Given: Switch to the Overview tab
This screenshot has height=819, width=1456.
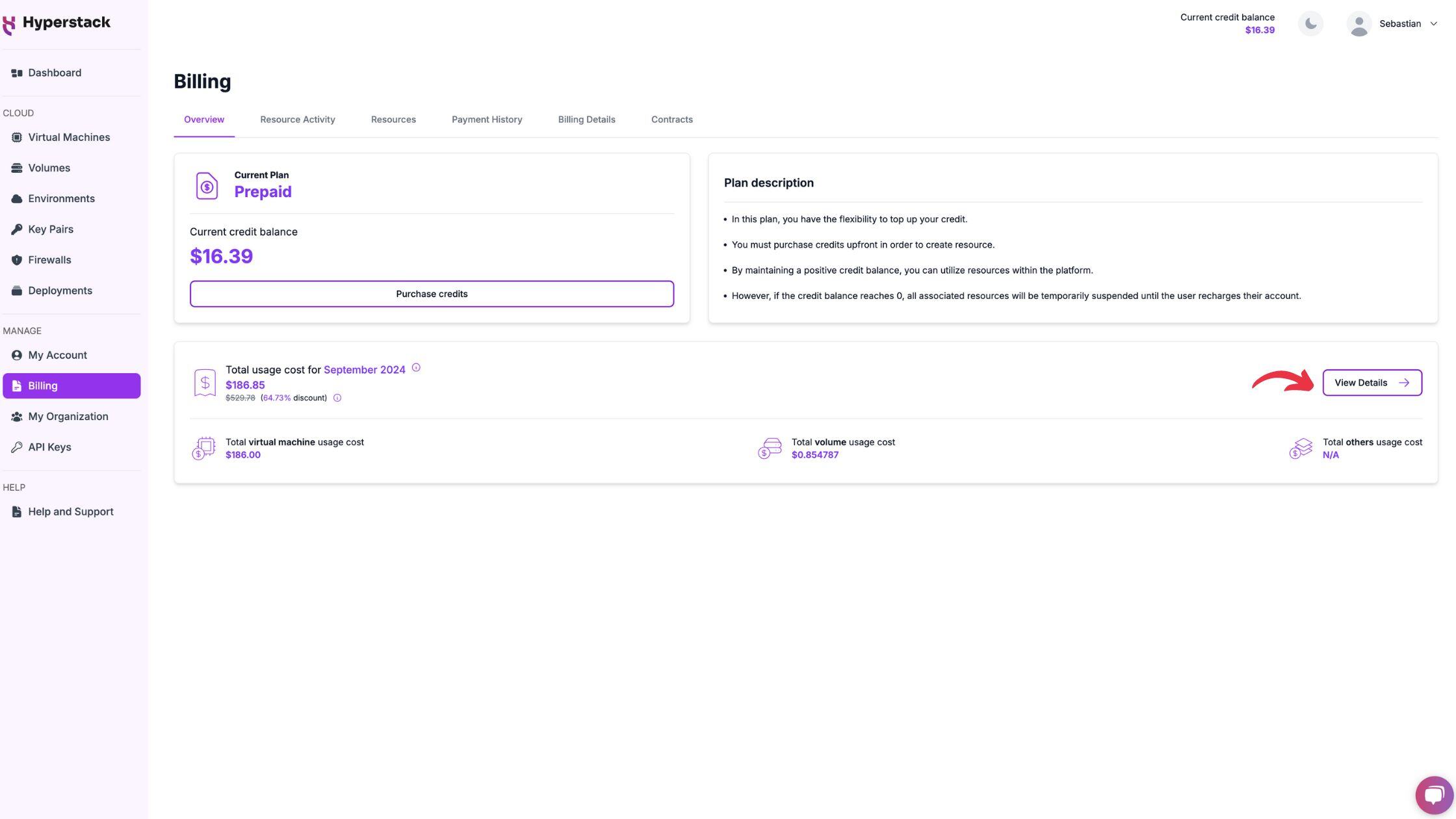Looking at the screenshot, I should [x=204, y=120].
